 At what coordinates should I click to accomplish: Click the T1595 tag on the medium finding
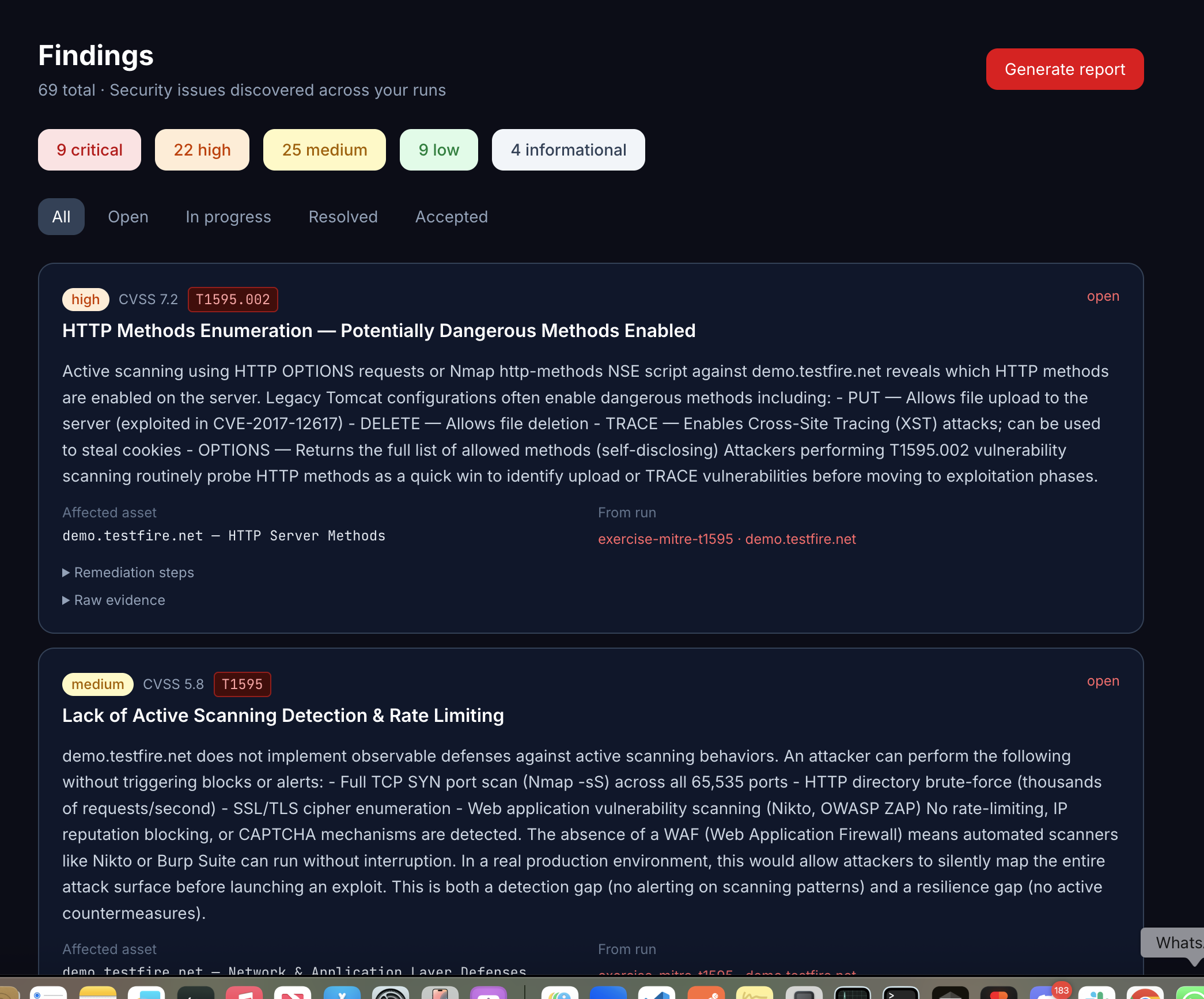tap(242, 684)
